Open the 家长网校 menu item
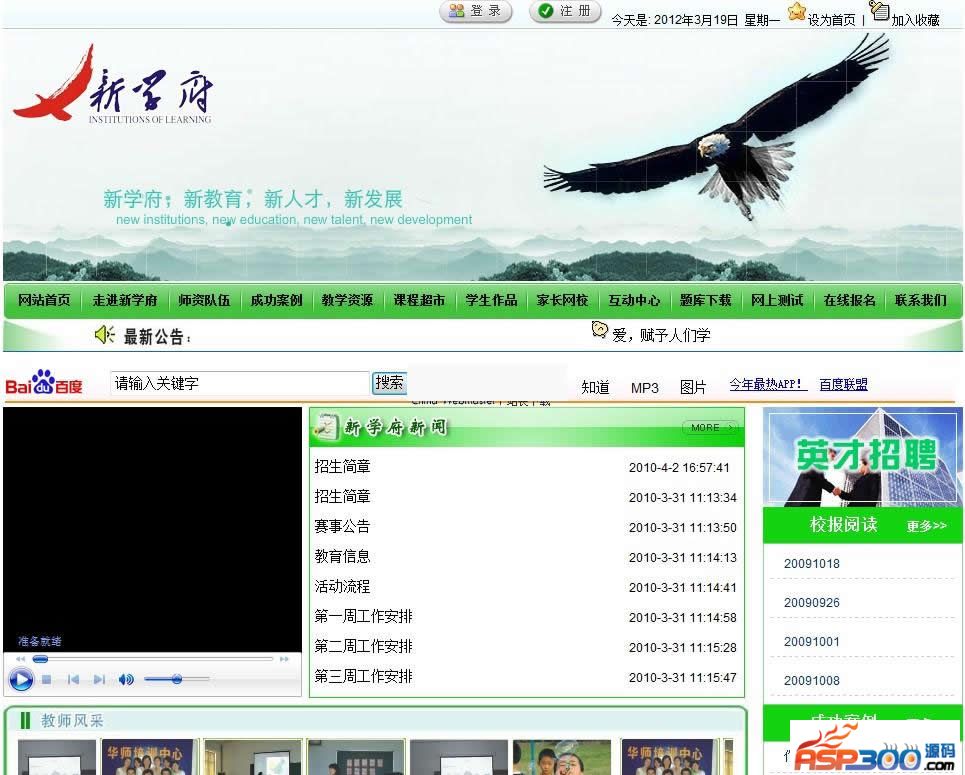The image size is (965, 775). pos(563,300)
